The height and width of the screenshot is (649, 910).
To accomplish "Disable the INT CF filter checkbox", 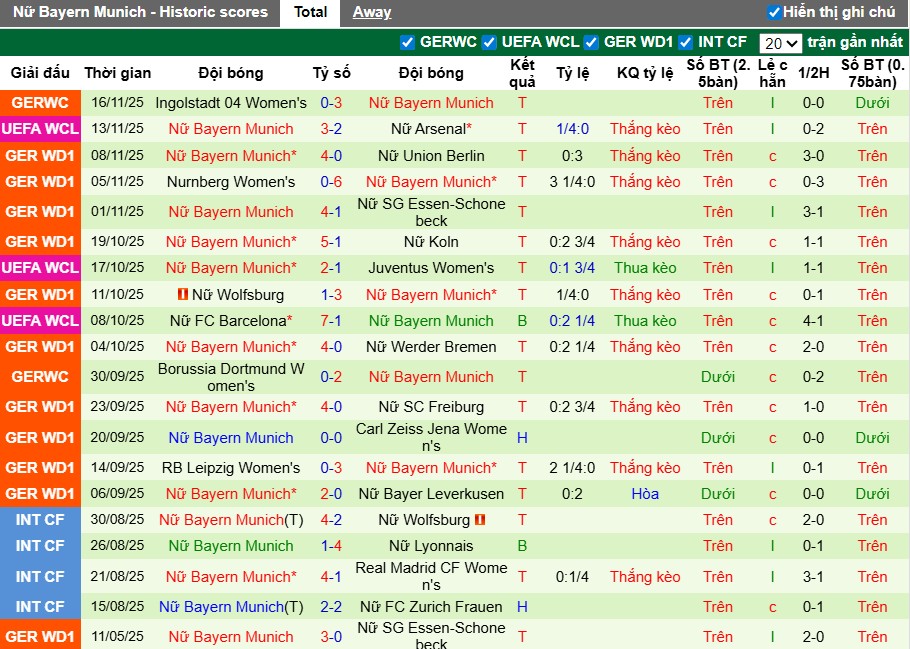I will point(685,43).
